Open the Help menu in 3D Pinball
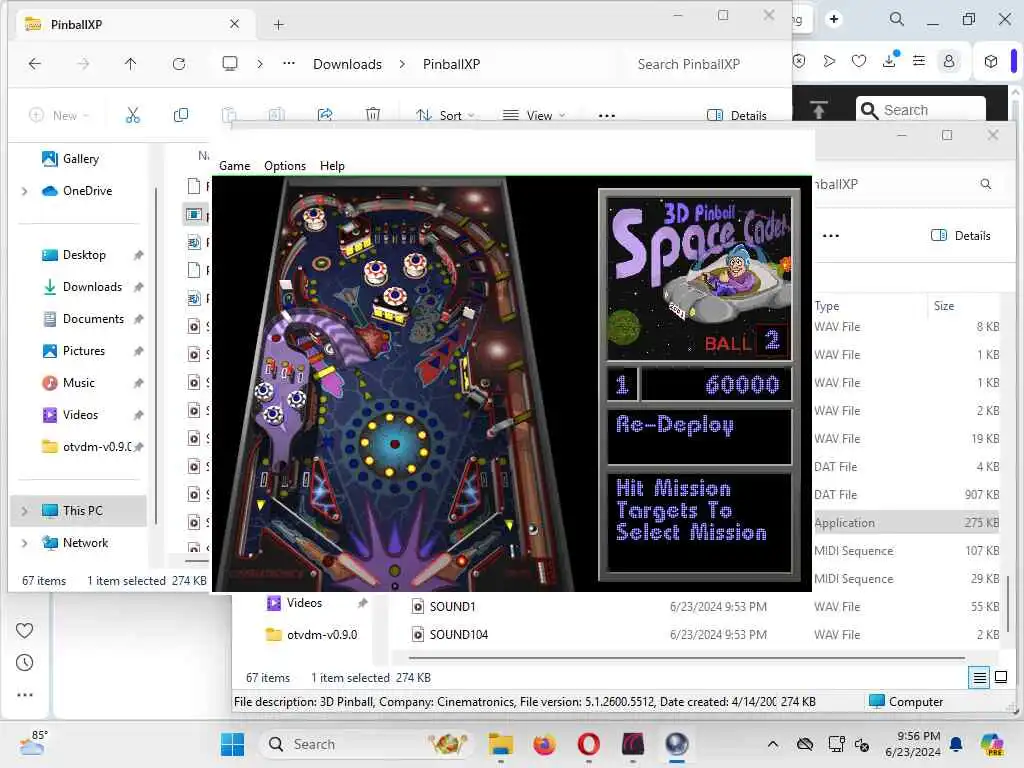This screenshot has height=768, width=1024. [x=332, y=166]
